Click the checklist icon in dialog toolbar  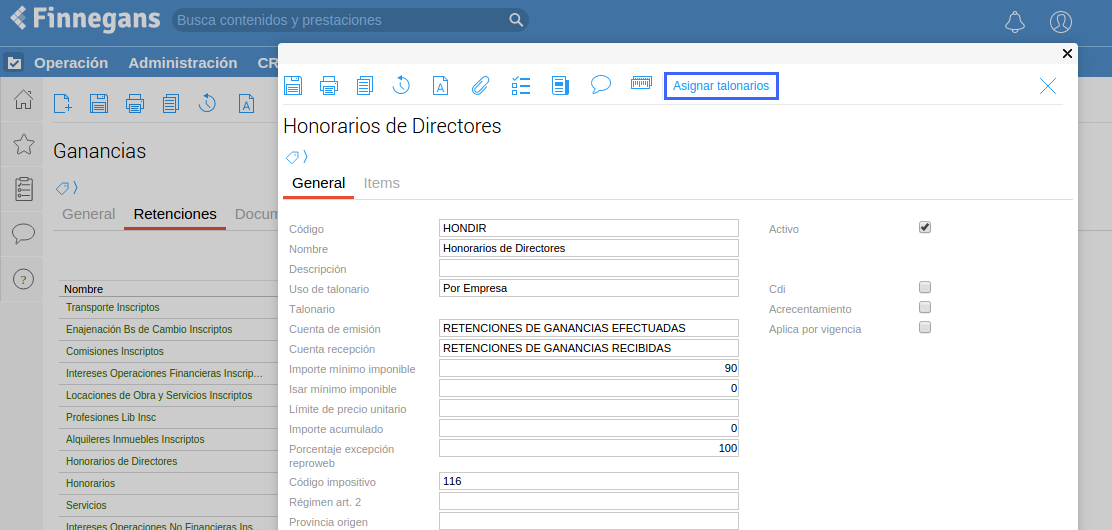pos(520,86)
